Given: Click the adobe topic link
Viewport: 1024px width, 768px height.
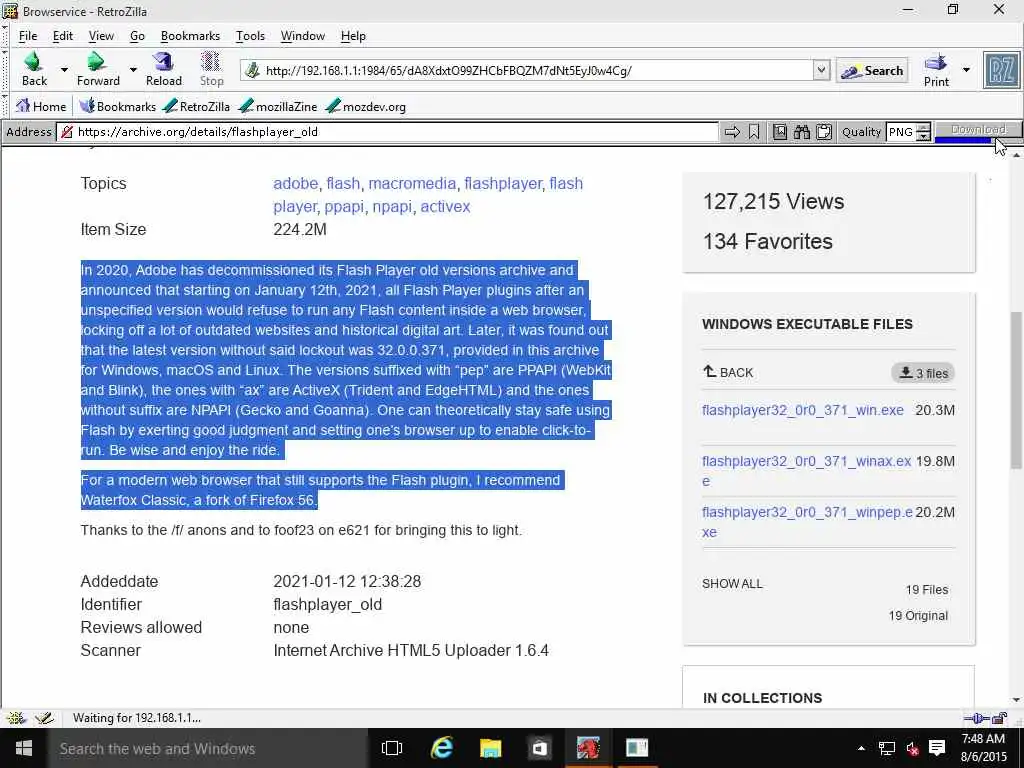Looking at the screenshot, I should pos(295,184).
